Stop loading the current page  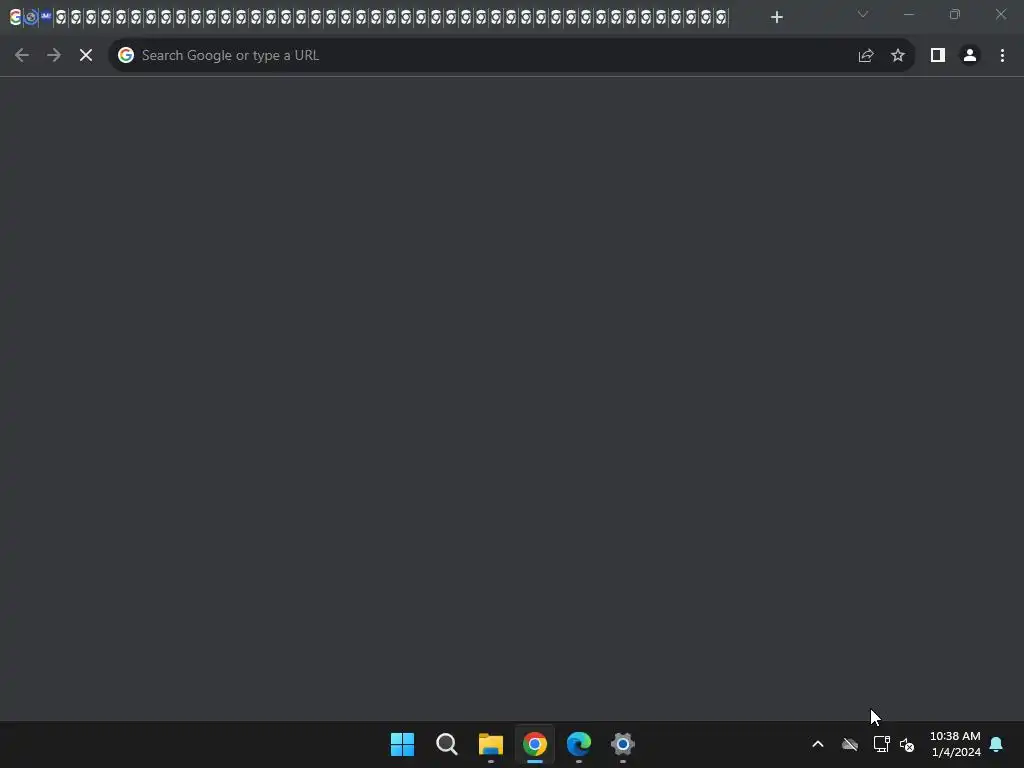click(x=86, y=56)
